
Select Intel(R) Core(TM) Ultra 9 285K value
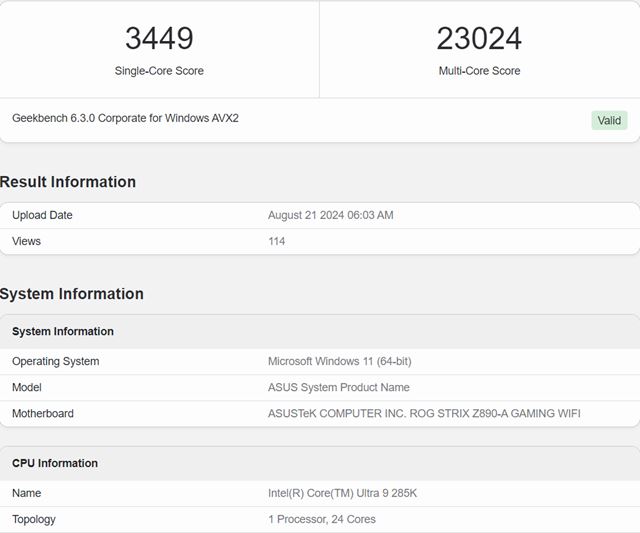click(x=342, y=493)
